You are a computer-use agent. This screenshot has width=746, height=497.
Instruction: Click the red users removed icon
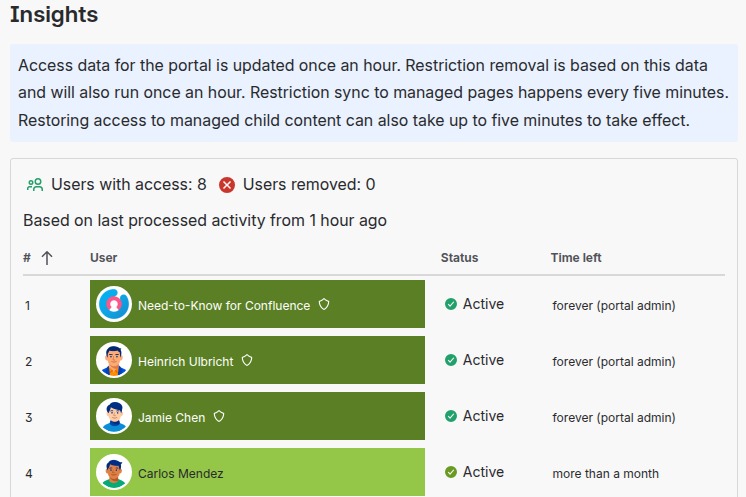[227, 185]
